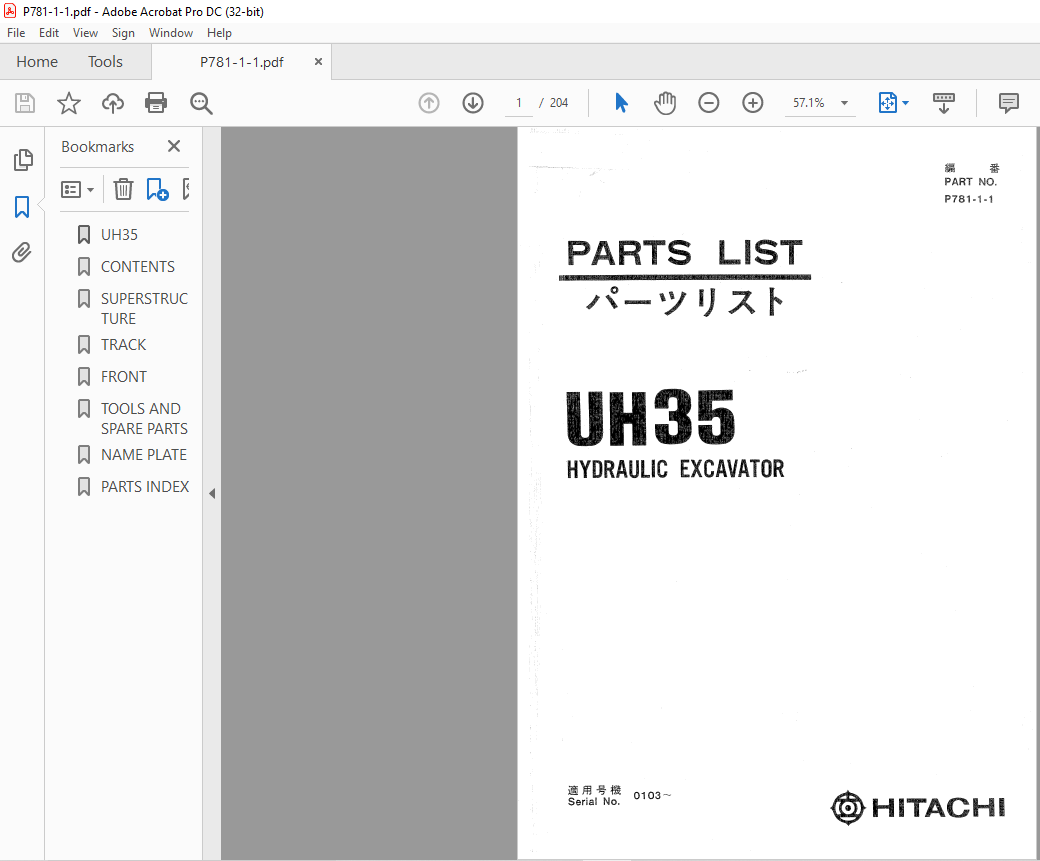The image size is (1040, 861).
Task: Jump to the UH35 bookmark
Action: click(x=119, y=235)
